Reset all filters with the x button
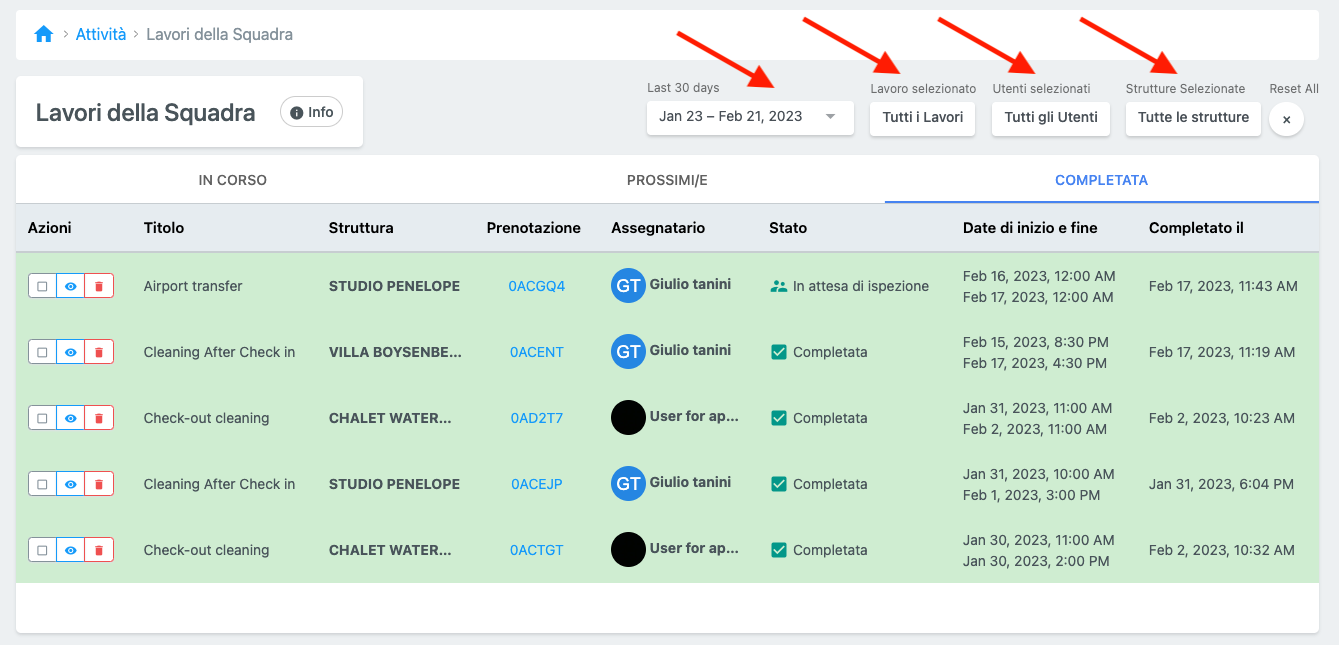Viewport: 1339px width, 645px height. click(1286, 119)
